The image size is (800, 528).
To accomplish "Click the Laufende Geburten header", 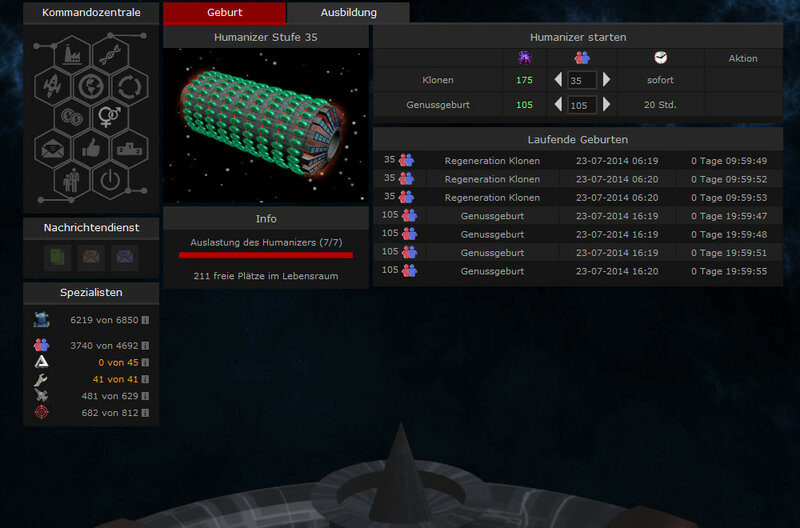I will click(578, 139).
